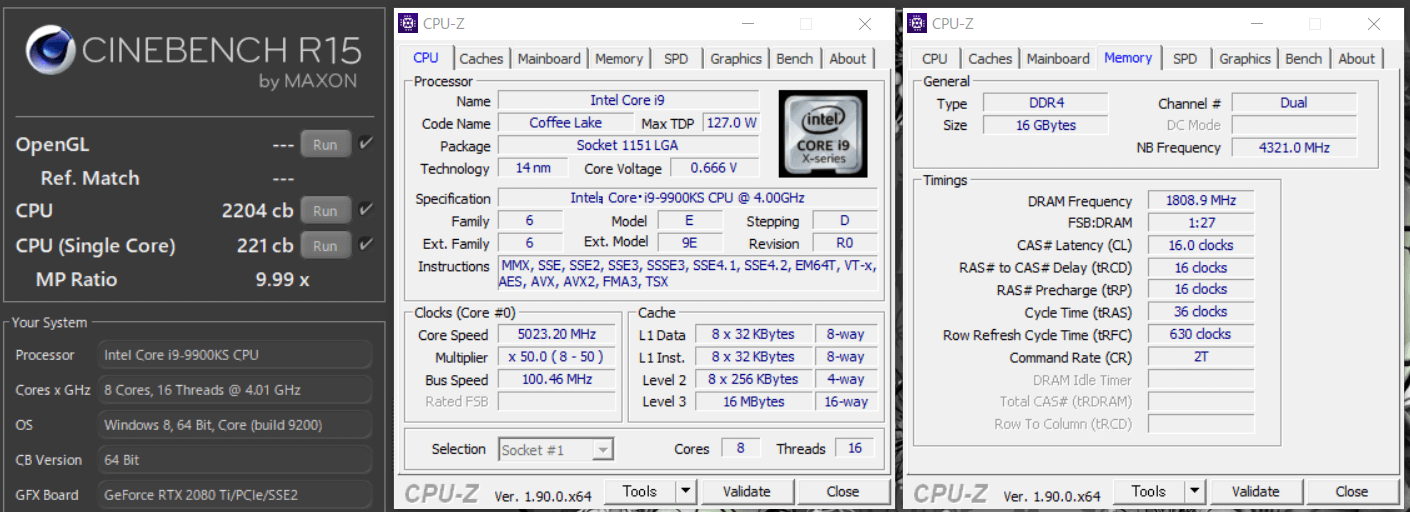
Task: Click the Command Rate value 2T
Action: (1200, 357)
